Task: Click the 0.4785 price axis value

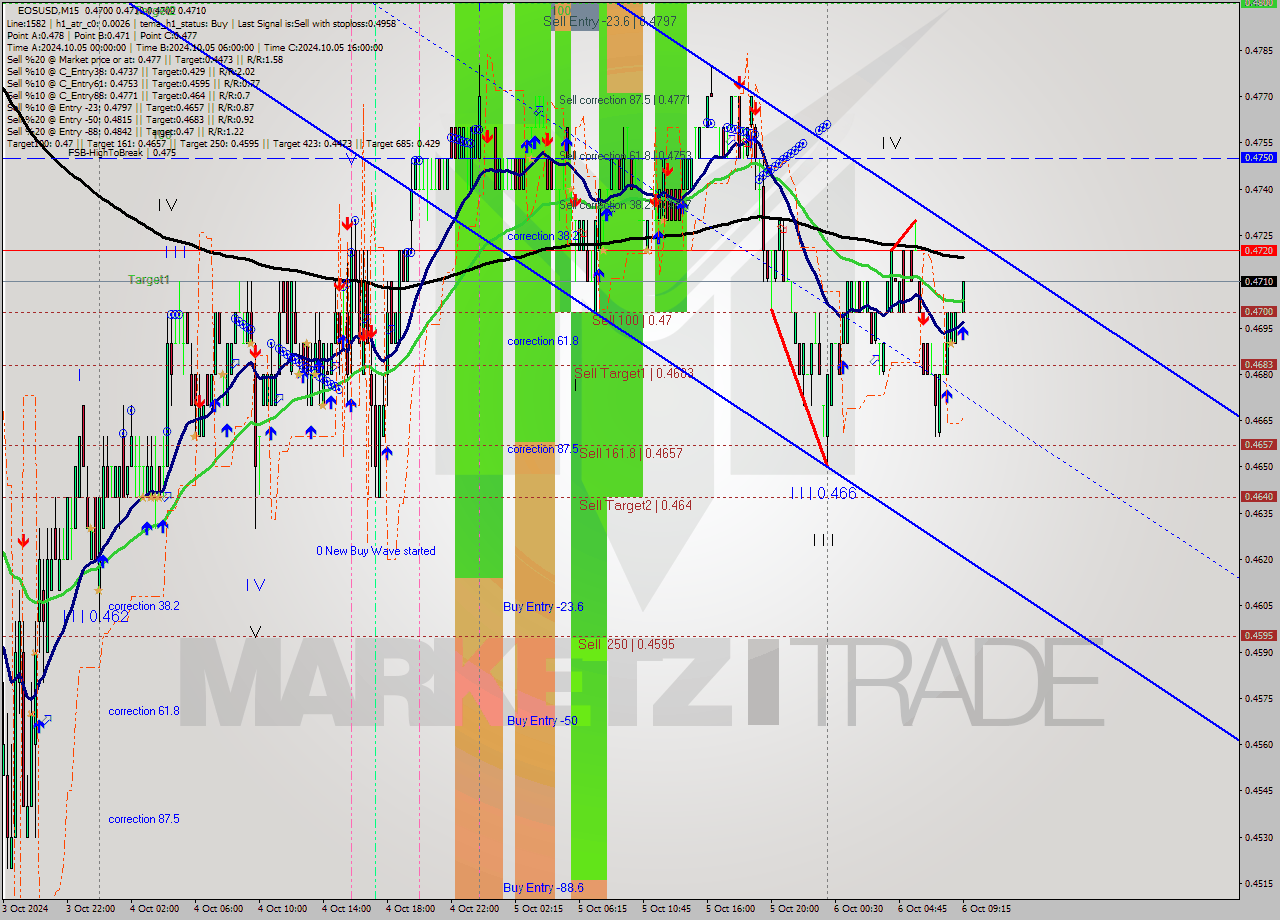Action: 1257,50
